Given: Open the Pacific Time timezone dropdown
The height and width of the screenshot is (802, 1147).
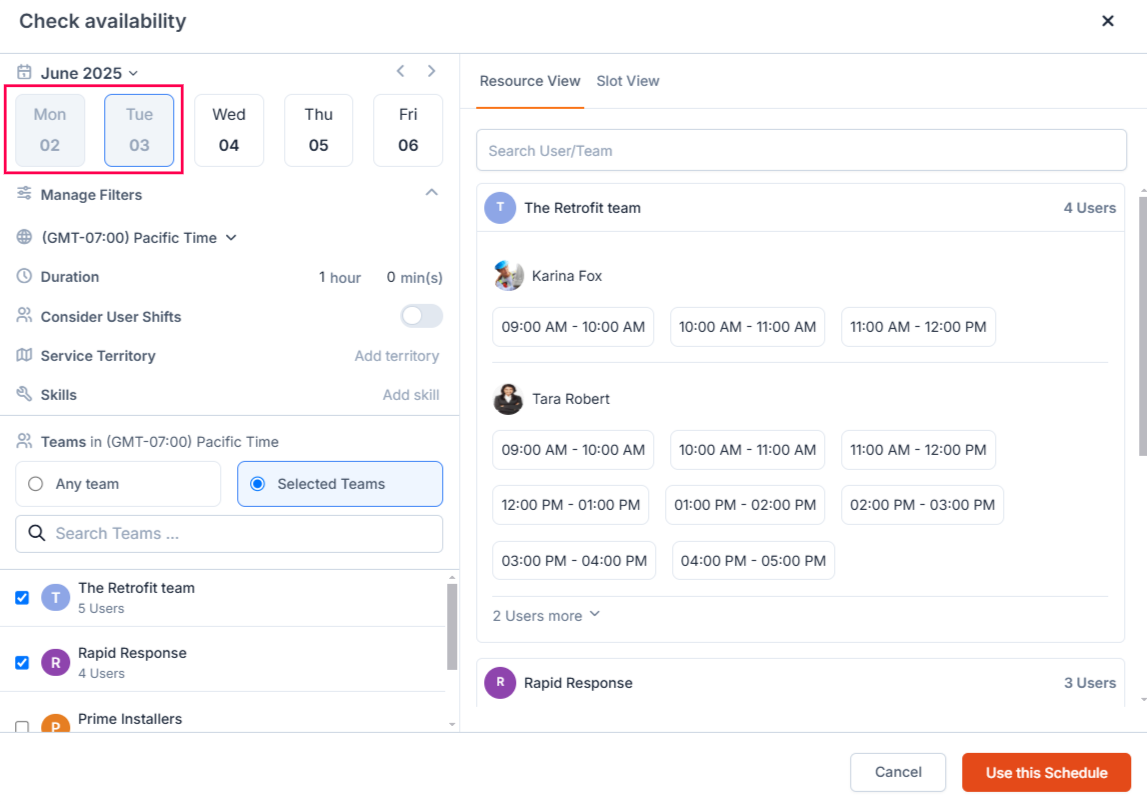Looking at the screenshot, I should (139, 238).
